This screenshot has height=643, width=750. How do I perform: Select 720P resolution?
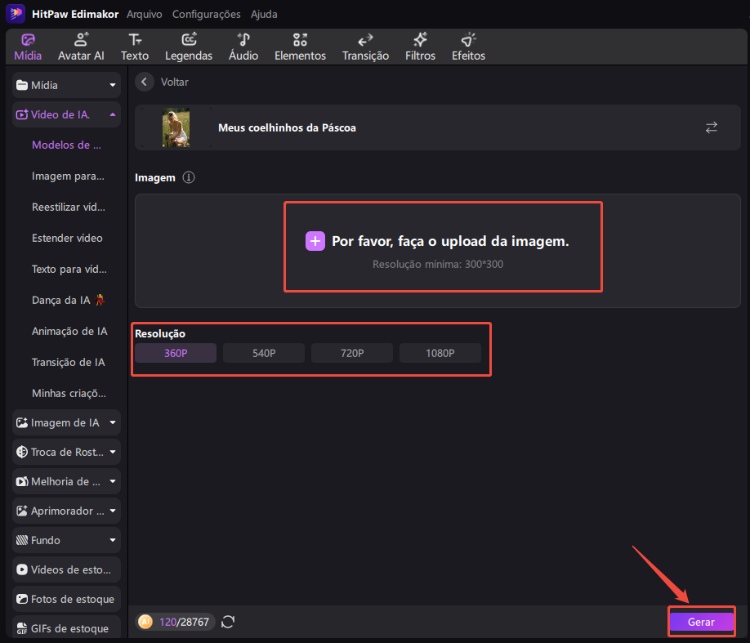(x=351, y=353)
